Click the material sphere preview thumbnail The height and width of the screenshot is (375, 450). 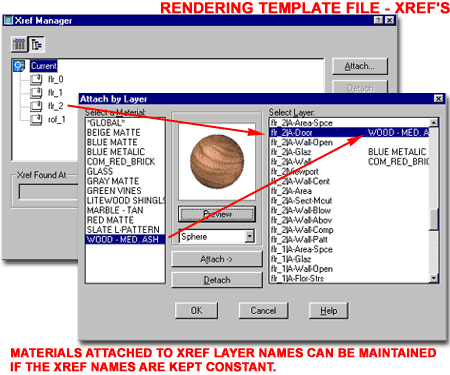217,161
